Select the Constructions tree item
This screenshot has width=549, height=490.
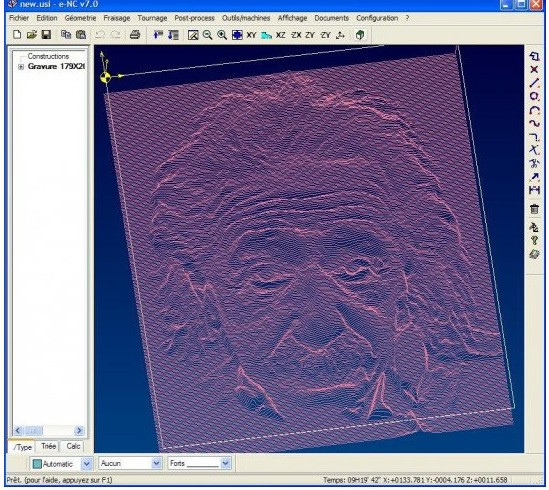(x=48, y=56)
